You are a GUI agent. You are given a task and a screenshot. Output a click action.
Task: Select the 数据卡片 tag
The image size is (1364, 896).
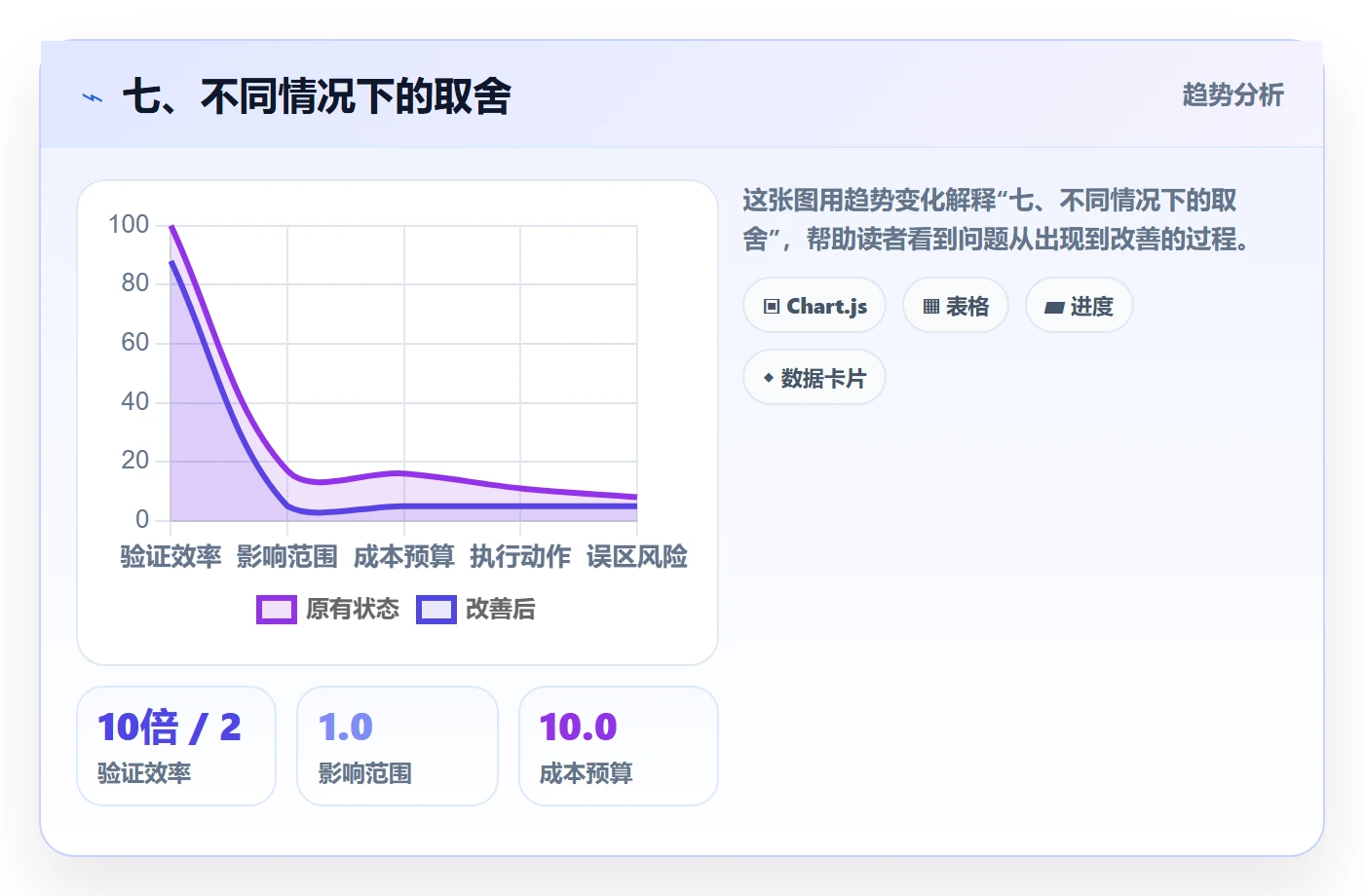815,378
